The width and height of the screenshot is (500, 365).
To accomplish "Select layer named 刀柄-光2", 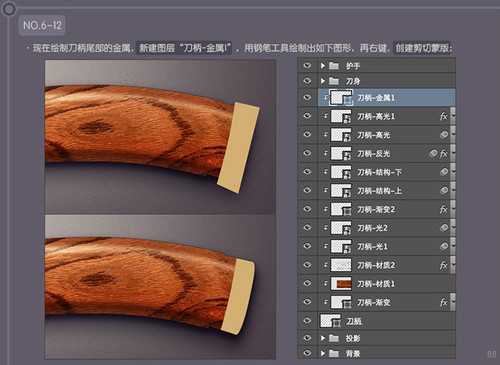I will point(372,228).
